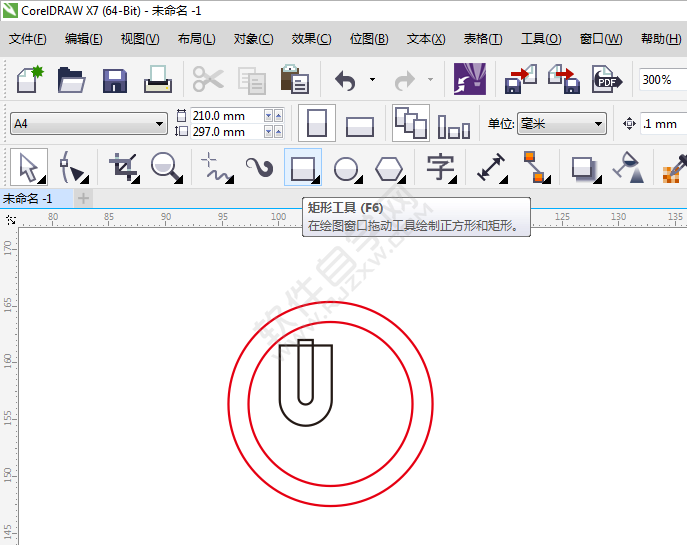The height and width of the screenshot is (545, 687).
Task: Open the 视图(V) menu
Action: point(140,39)
